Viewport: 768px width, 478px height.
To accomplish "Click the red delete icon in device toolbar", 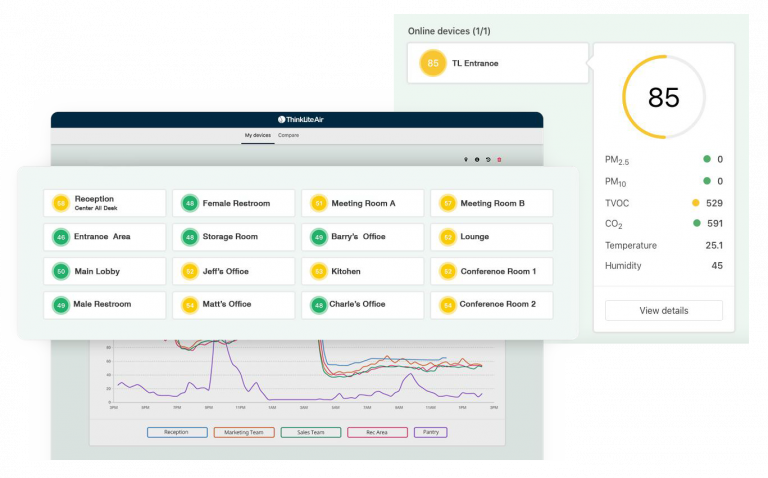I will click(x=500, y=159).
